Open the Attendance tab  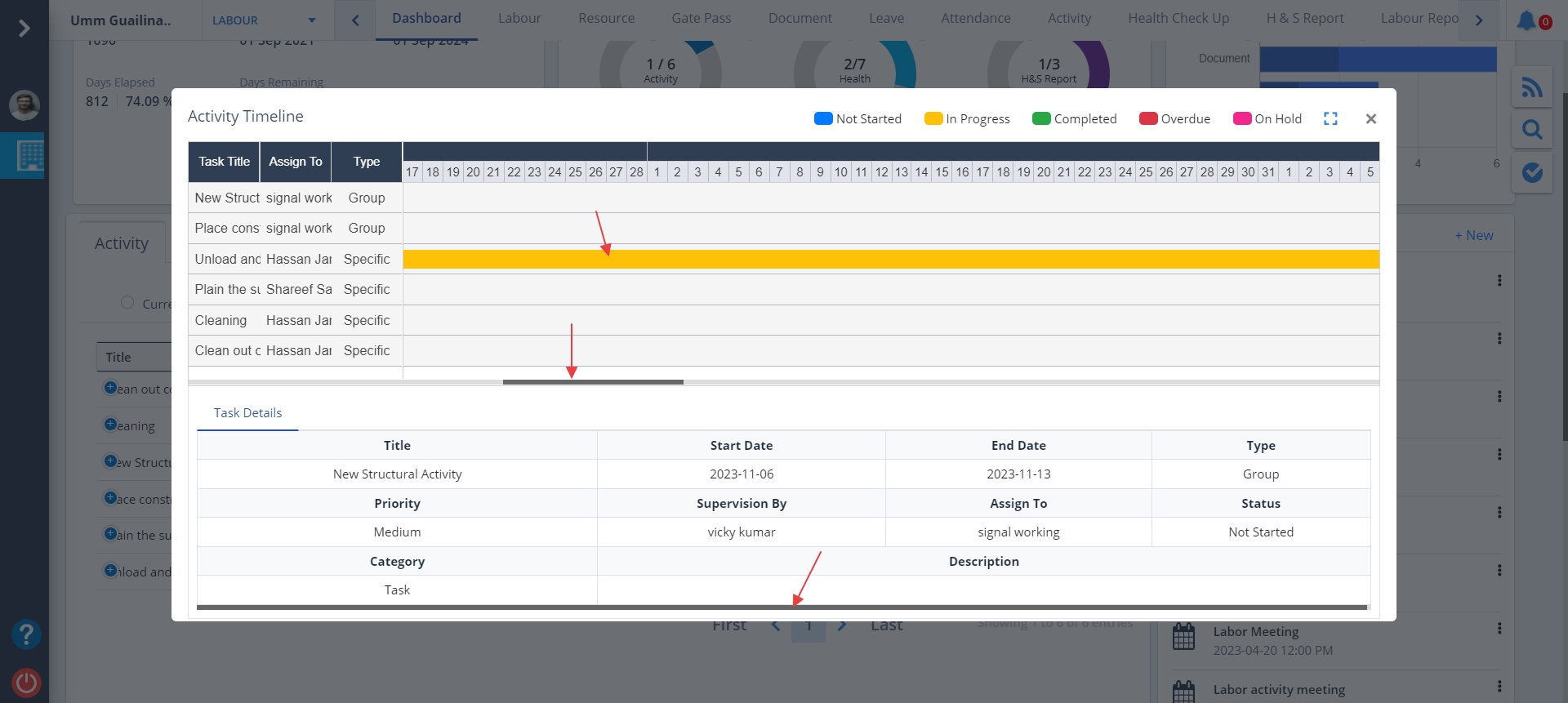(x=975, y=18)
